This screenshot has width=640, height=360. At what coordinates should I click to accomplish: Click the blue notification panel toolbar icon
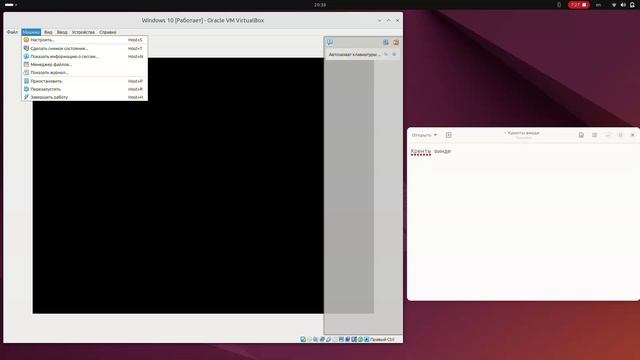pyautogui.click(x=386, y=42)
